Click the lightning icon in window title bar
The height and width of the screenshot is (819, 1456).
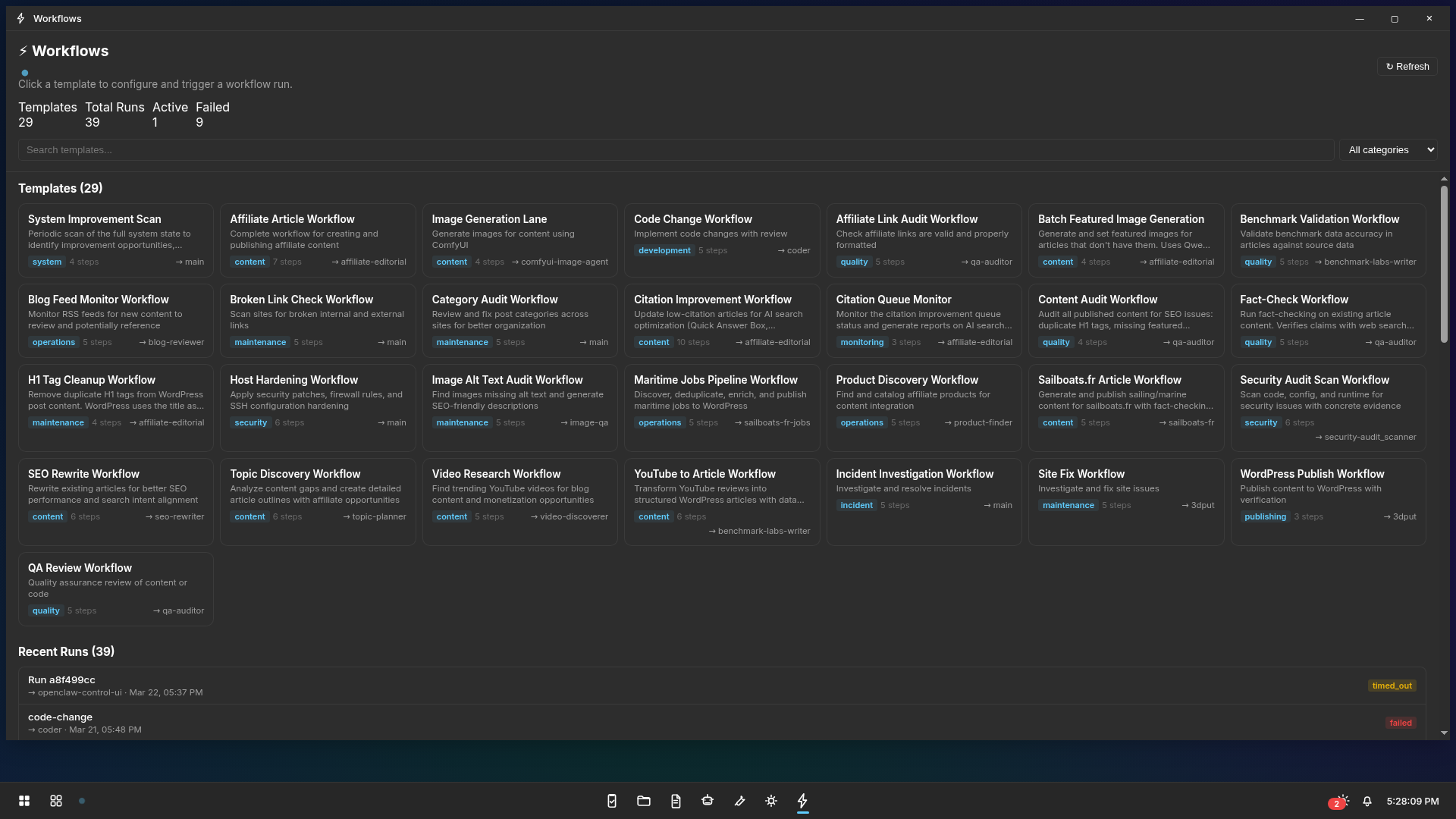[x=20, y=18]
